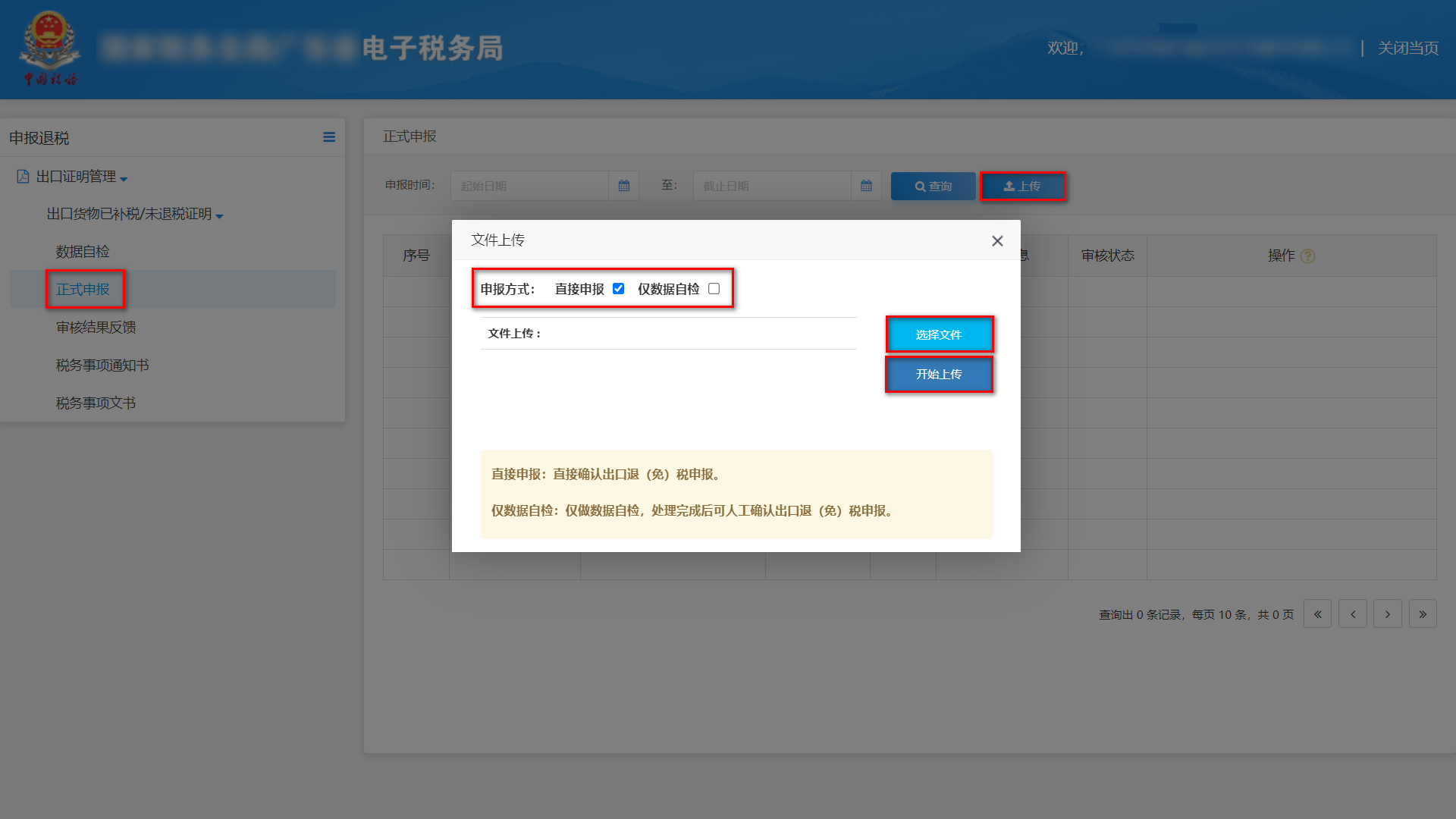Check the 仅数据自检 checkbox

713,288
